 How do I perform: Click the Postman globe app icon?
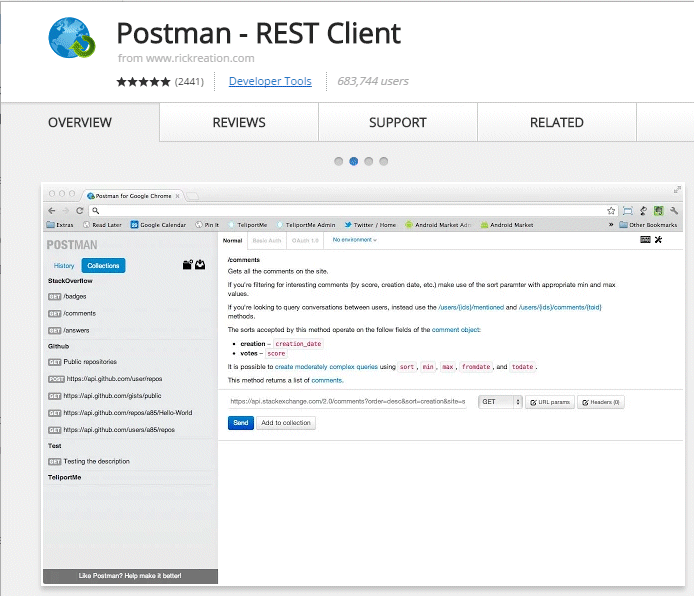(x=72, y=38)
